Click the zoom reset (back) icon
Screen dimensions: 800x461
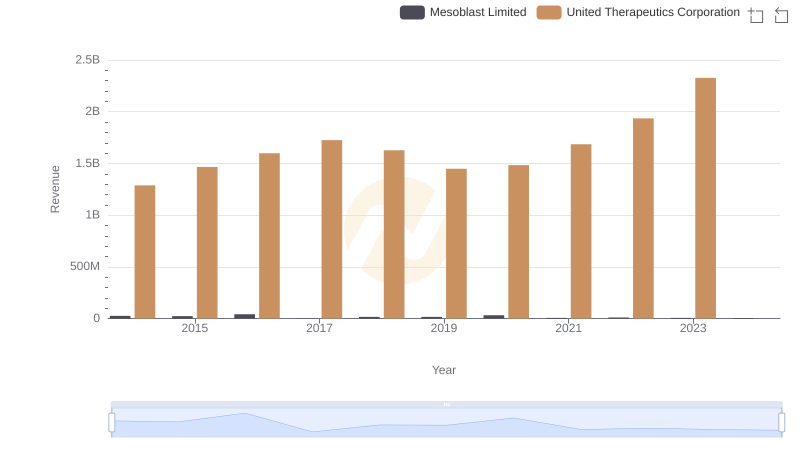coord(781,15)
